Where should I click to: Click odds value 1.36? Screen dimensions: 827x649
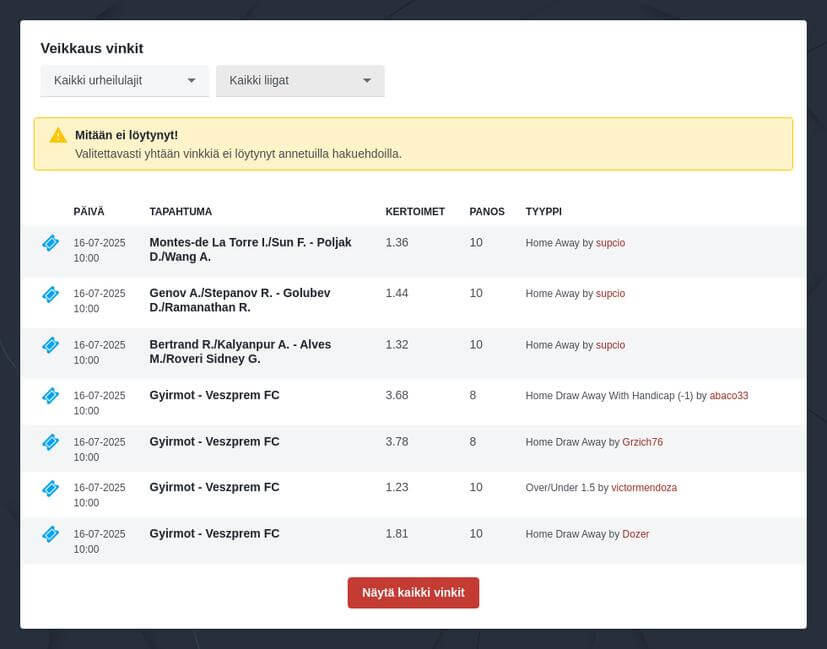pyautogui.click(x=397, y=243)
